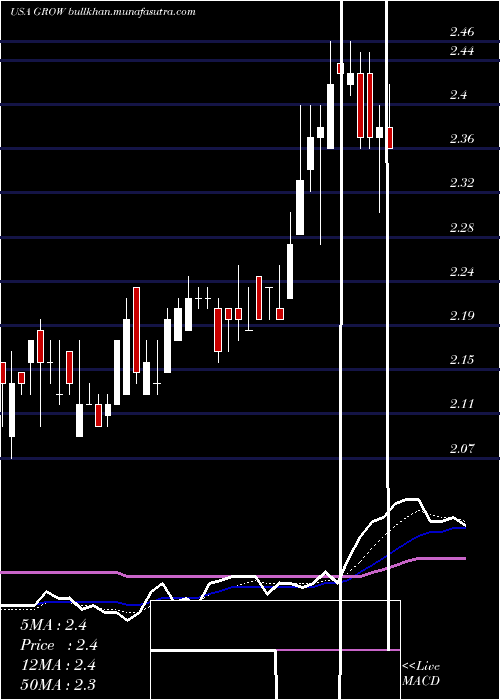Image resolution: width=500 pixels, height=700 pixels.
Task: Click the 2.24 price axis label
Action: (x=462, y=272)
